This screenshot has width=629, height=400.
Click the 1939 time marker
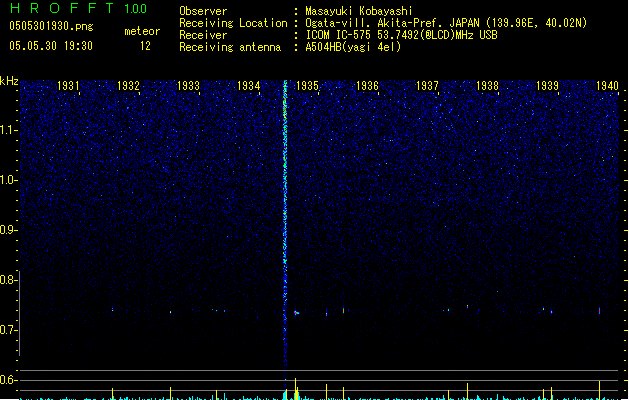[547, 85]
